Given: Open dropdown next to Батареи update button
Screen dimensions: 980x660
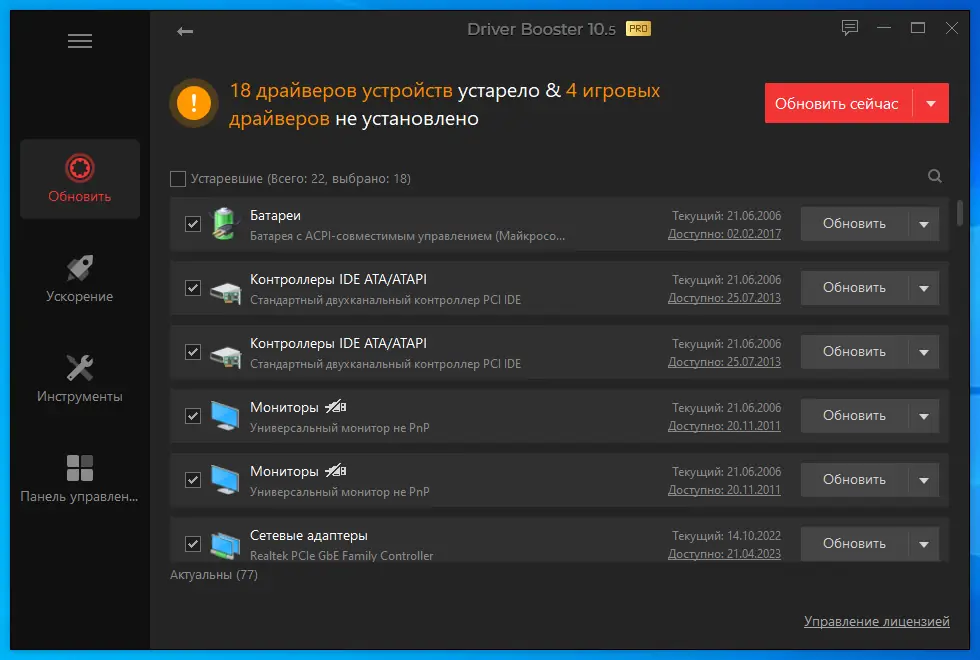Looking at the screenshot, I should 924,224.
